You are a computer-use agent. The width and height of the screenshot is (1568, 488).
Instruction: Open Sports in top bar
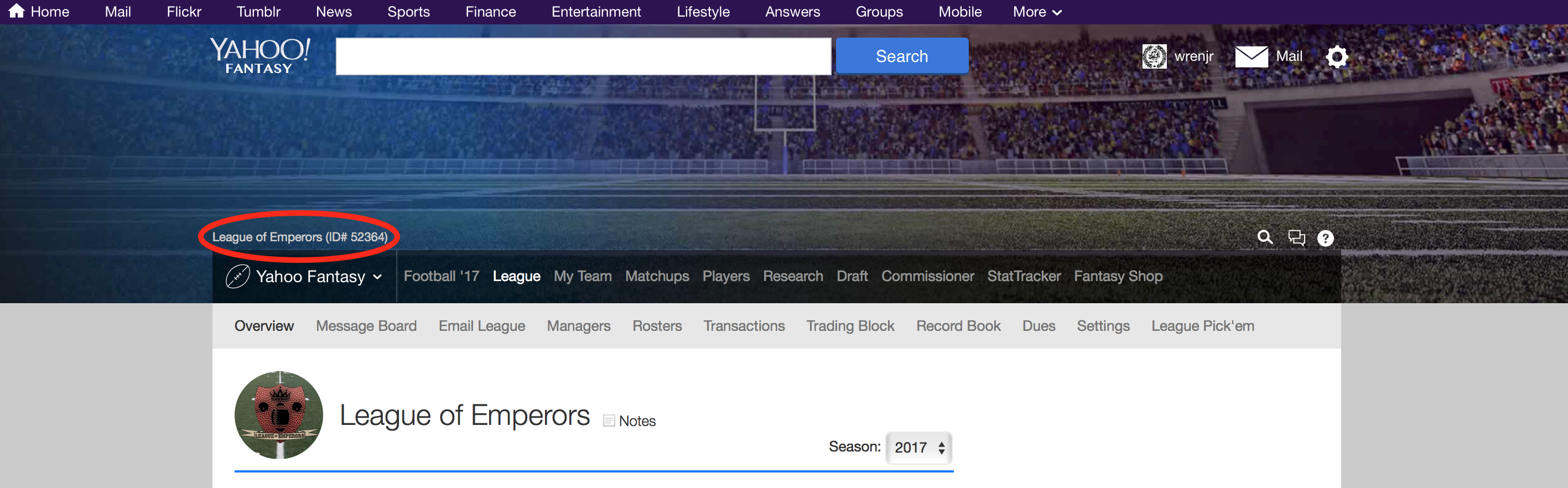pos(408,12)
